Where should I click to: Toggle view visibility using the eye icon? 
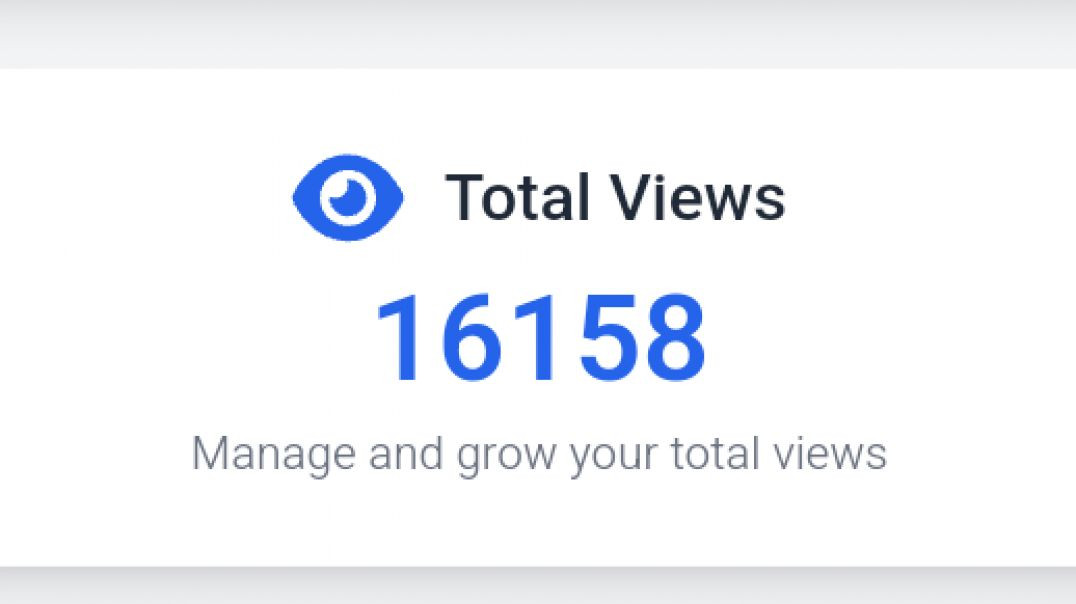tap(347, 197)
